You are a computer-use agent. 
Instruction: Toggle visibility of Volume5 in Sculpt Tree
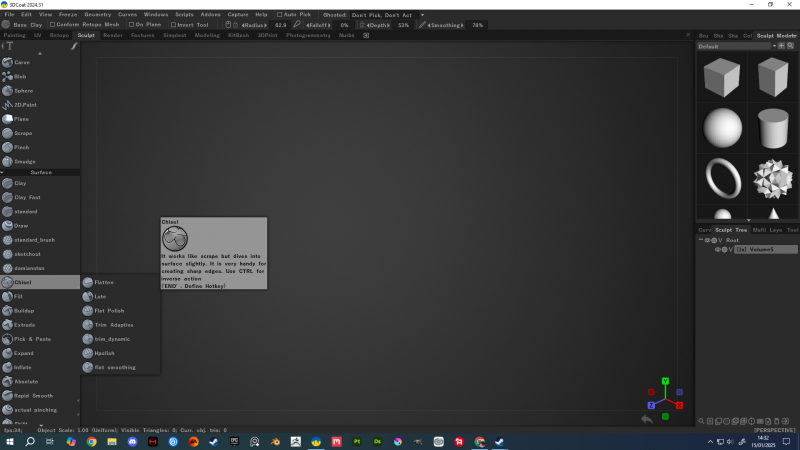coord(716,250)
